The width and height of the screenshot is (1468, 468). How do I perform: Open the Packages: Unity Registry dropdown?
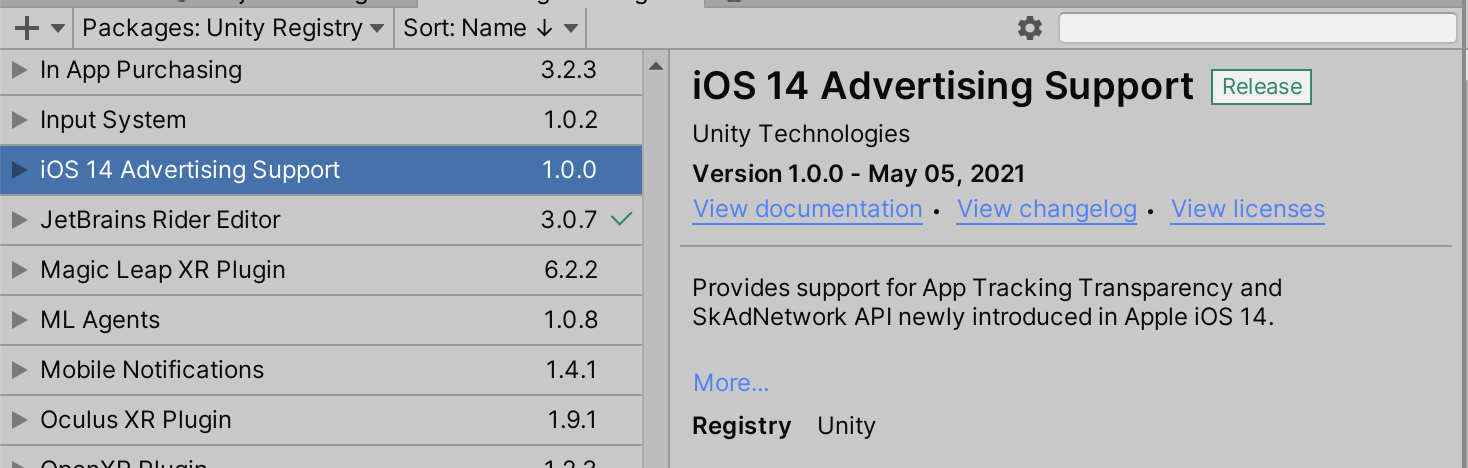(x=233, y=28)
